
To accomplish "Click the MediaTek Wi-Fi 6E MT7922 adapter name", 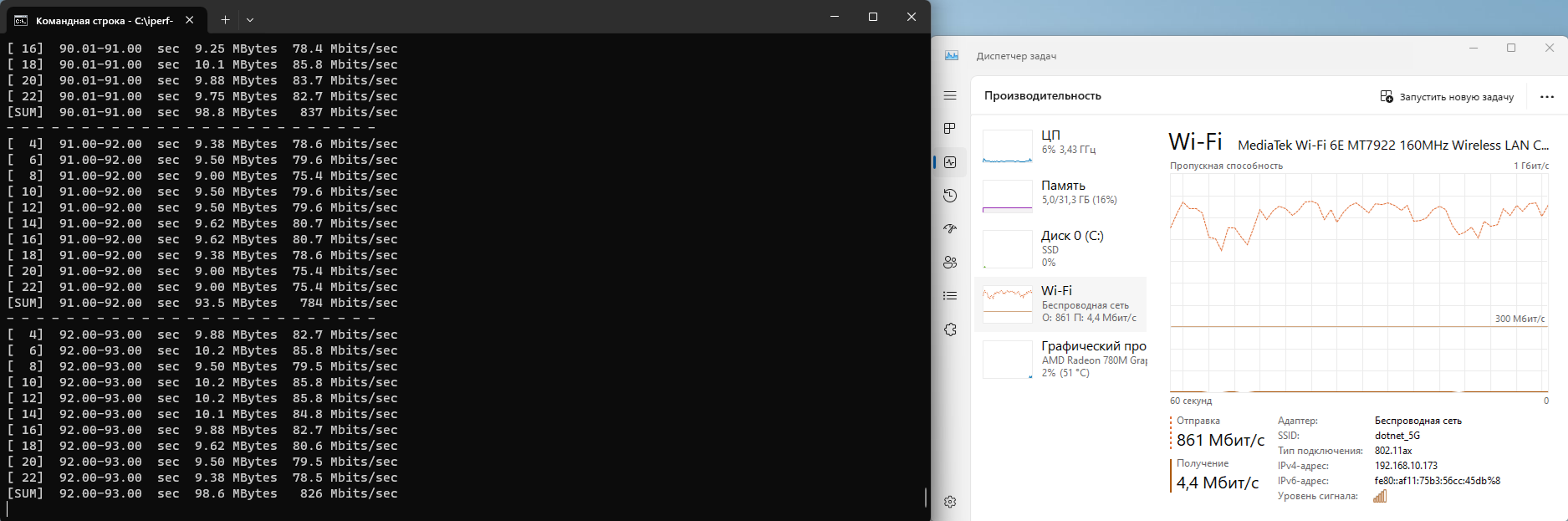I will tap(1393, 145).
